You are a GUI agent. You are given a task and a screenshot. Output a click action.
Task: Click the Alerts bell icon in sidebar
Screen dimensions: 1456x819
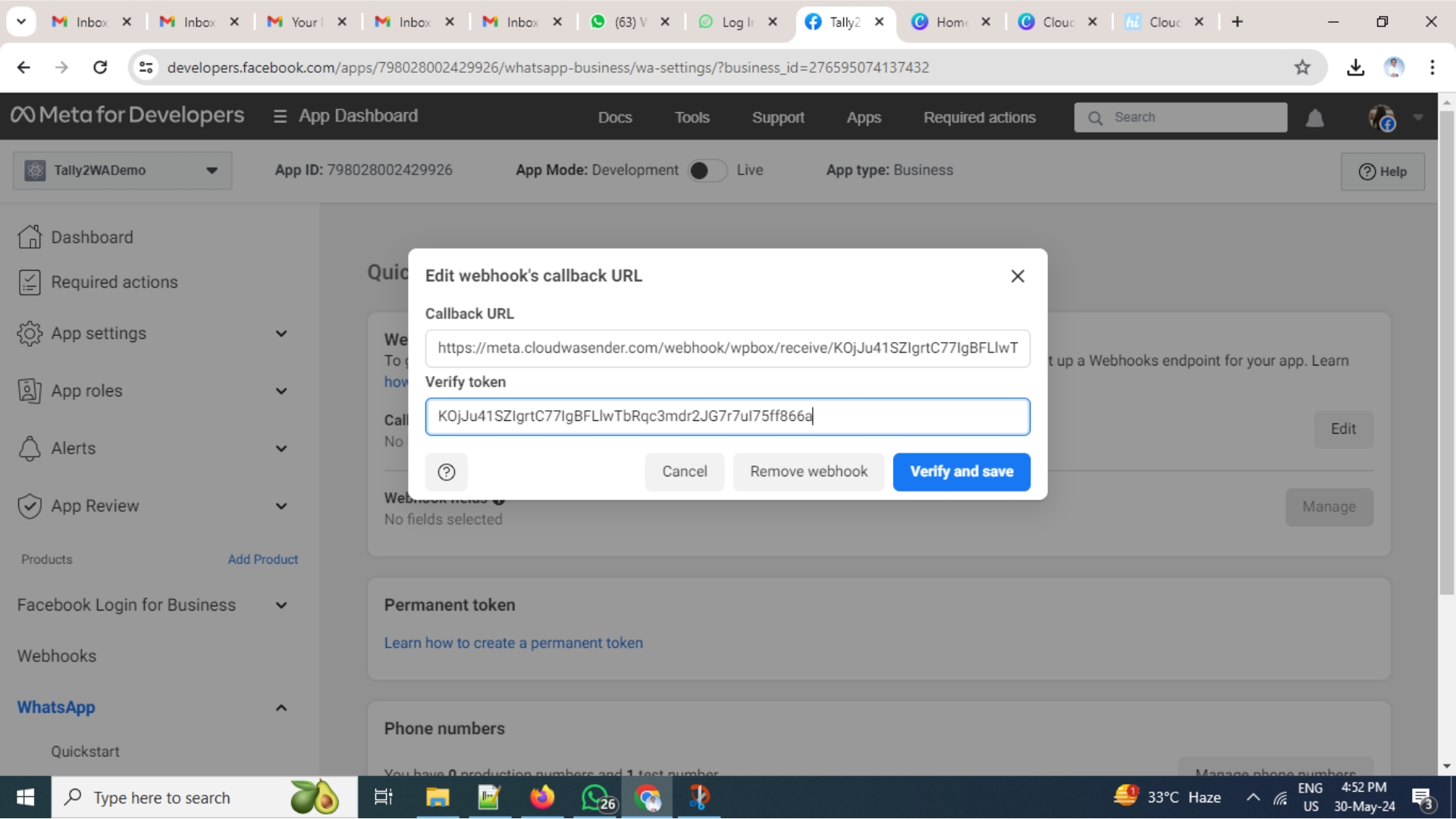tap(30, 449)
